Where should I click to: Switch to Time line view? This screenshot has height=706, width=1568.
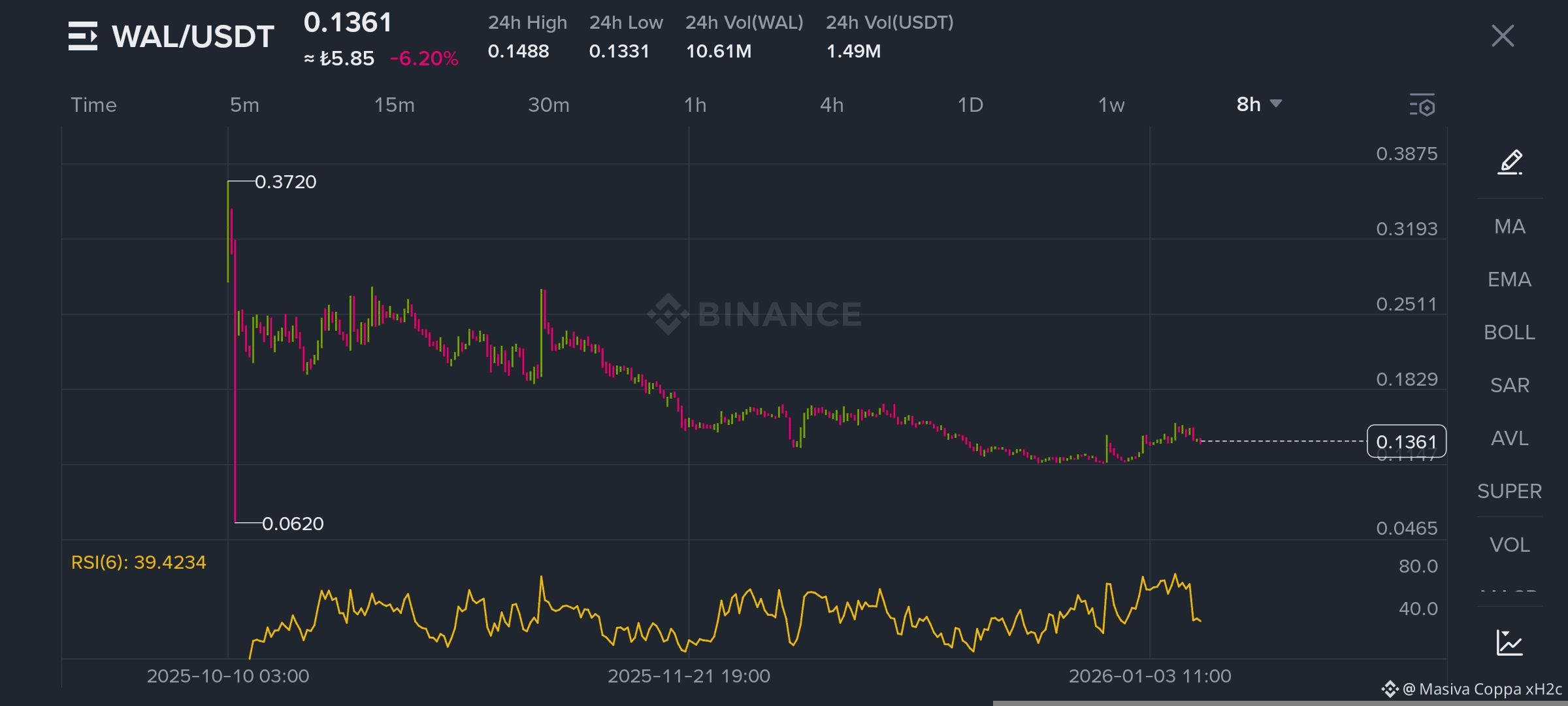click(93, 105)
